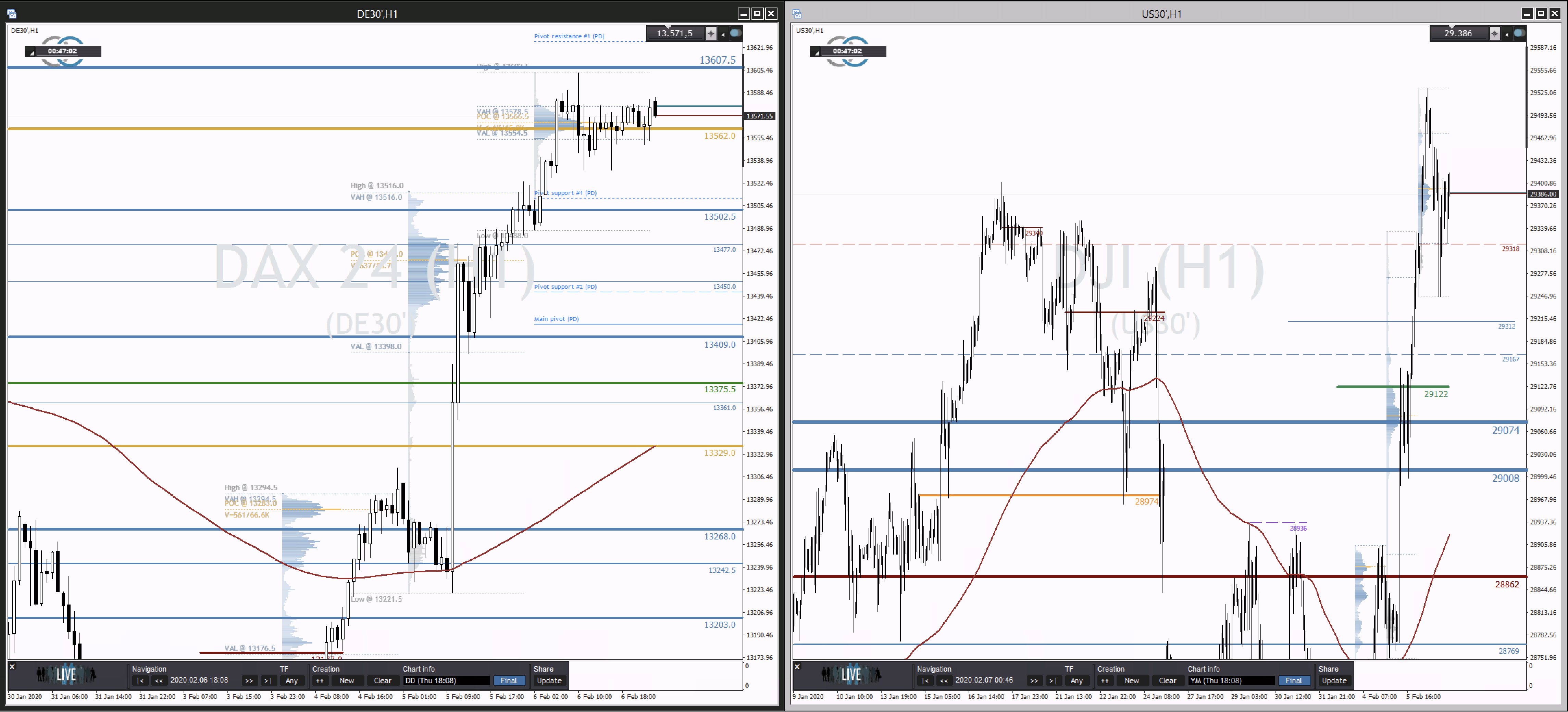Click US30 countdown timer 00:47:02
The width and height of the screenshot is (1568, 712).
(x=848, y=51)
